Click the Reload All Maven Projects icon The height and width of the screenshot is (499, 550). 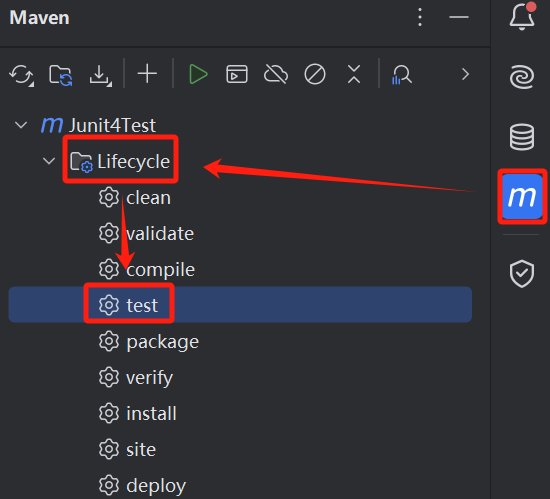coord(21,74)
